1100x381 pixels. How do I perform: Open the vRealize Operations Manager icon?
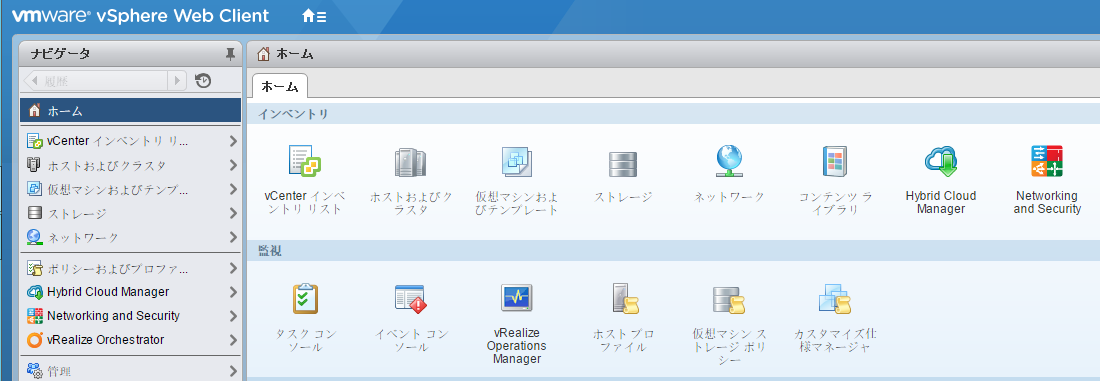516,298
